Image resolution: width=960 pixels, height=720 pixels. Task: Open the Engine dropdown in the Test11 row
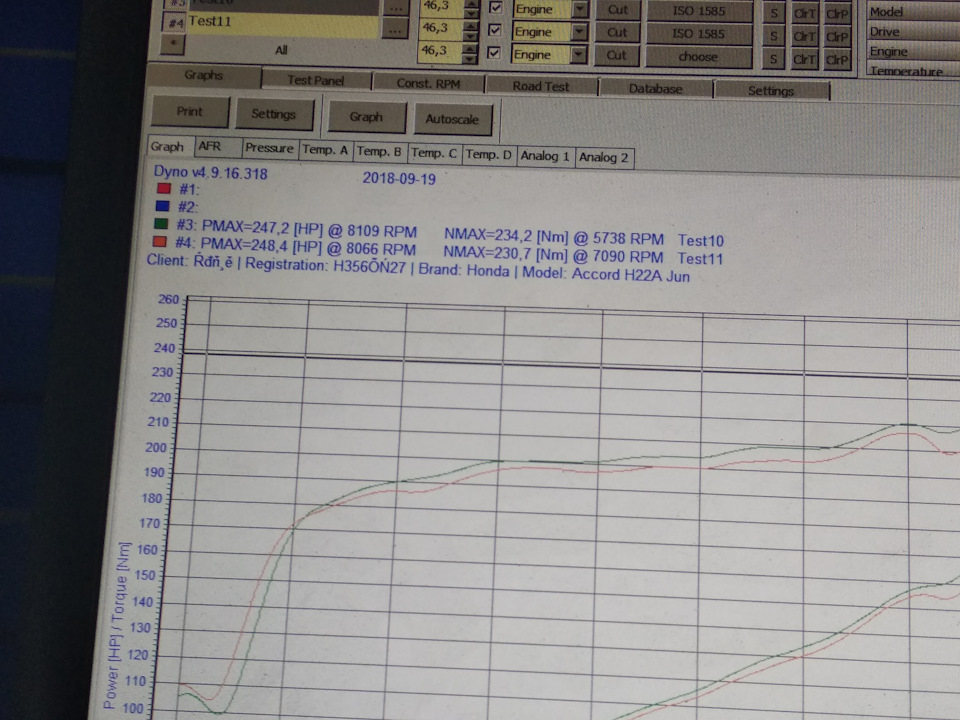pos(550,32)
